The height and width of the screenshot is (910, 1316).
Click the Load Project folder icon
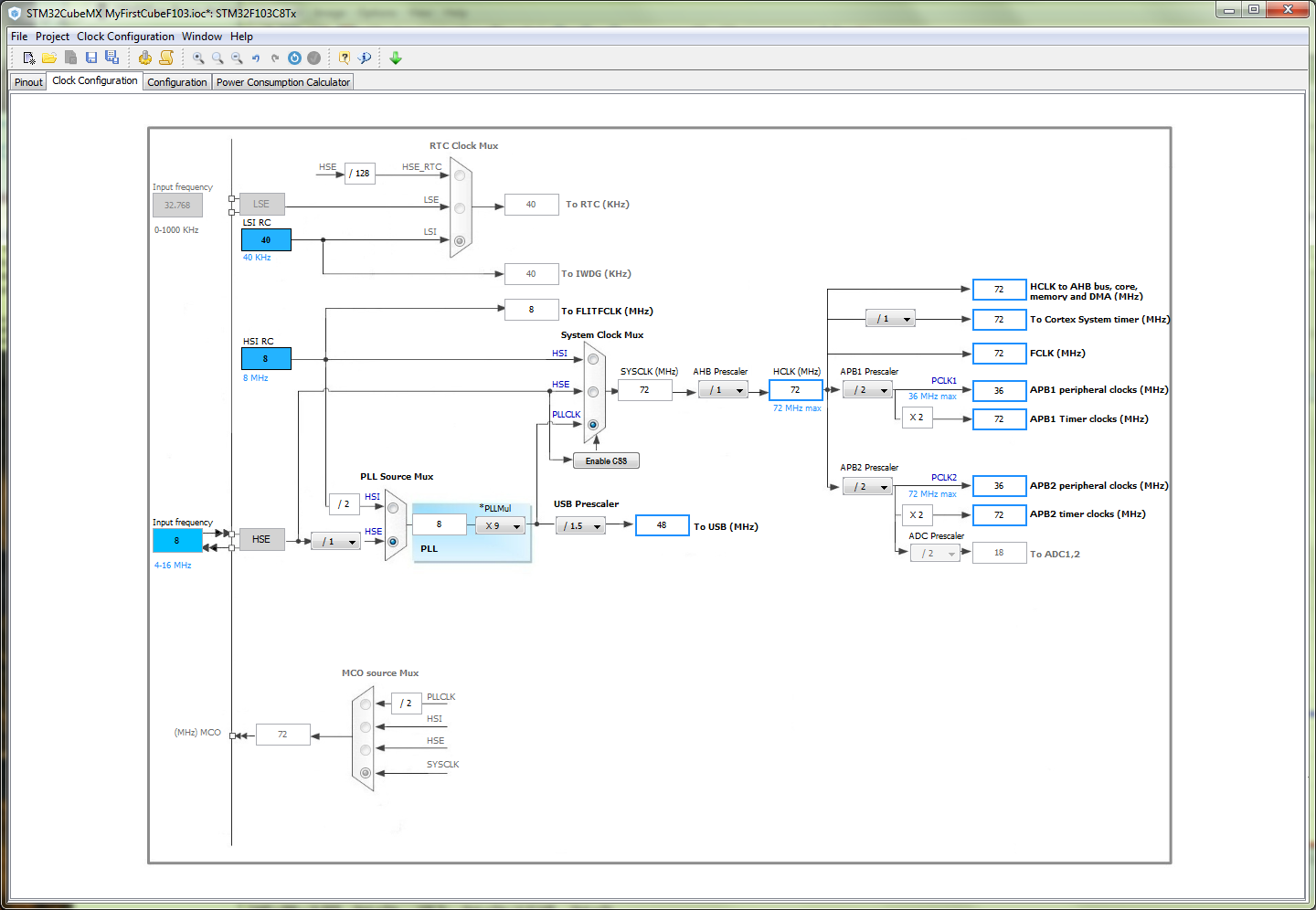[x=49, y=58]
